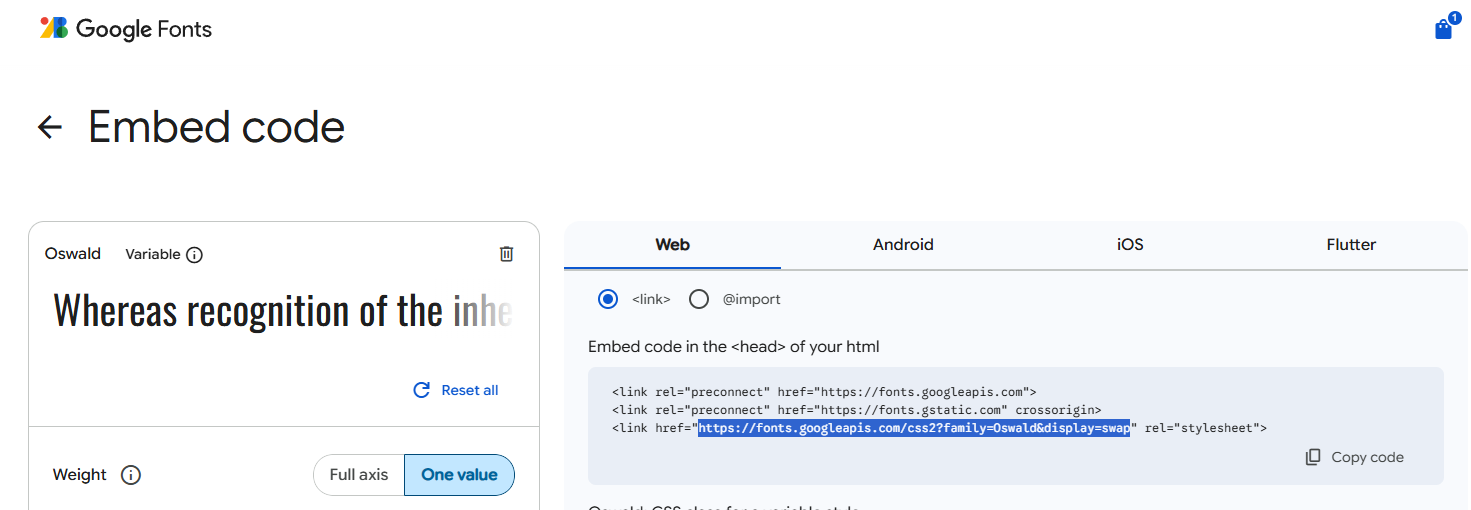Remove Oswald using the trash icon
Screen dimensions: 1471x510
pos(506,254)
